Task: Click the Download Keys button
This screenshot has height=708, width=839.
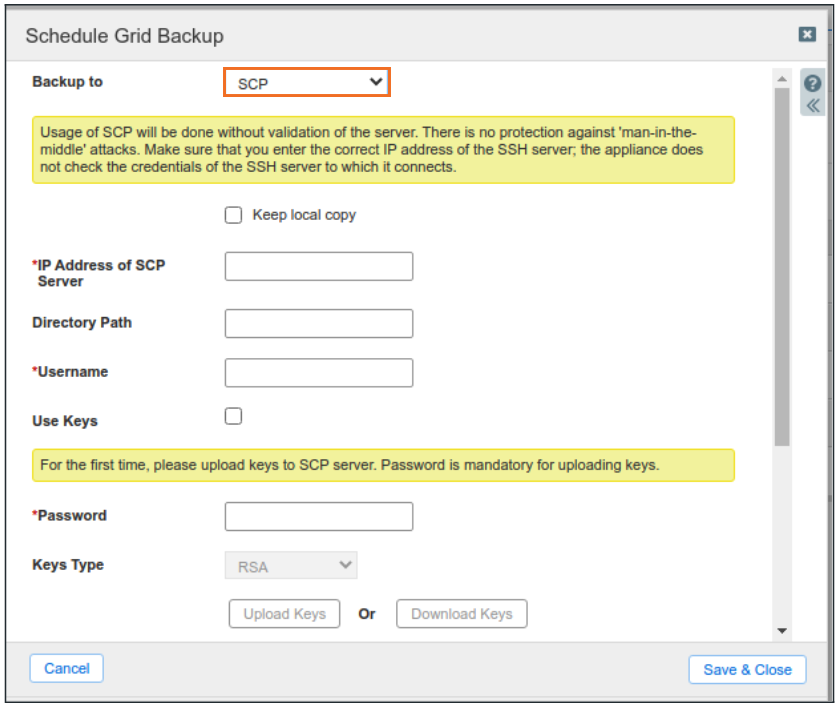Action: point(461,614)
